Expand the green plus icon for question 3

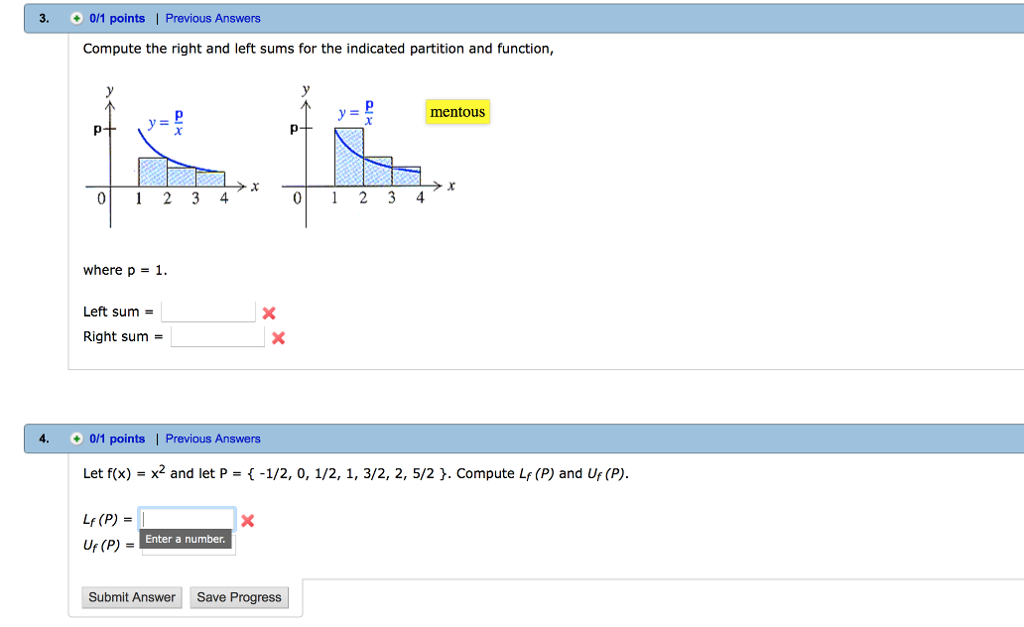point(74,18)
